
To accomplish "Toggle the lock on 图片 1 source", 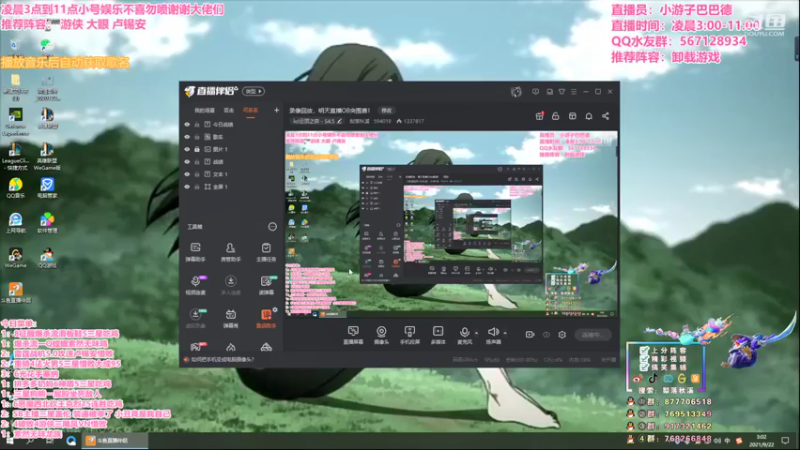I will pyautogui.click(x=197, y=149).
